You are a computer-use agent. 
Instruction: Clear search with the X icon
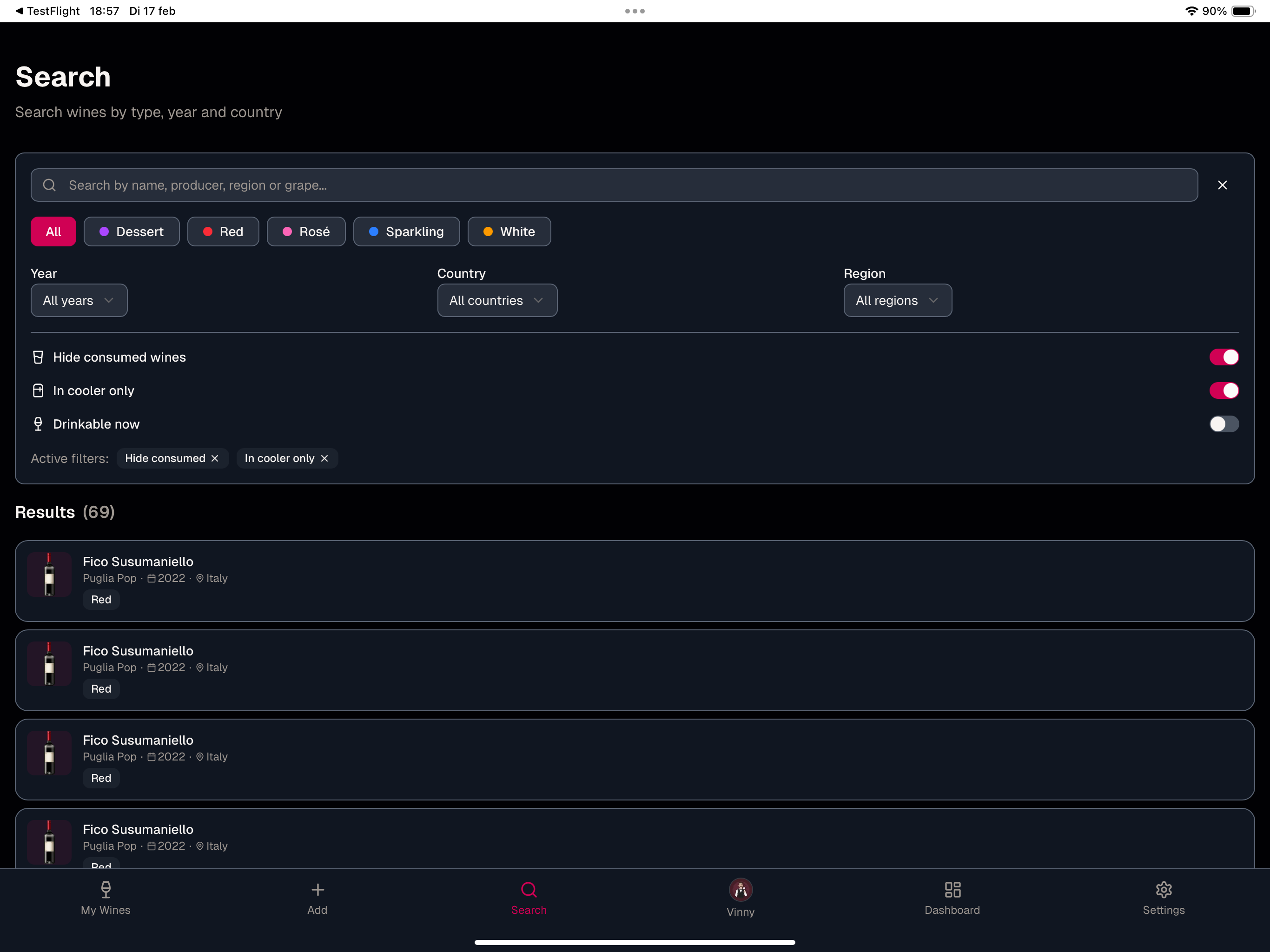click(1222, 185)
